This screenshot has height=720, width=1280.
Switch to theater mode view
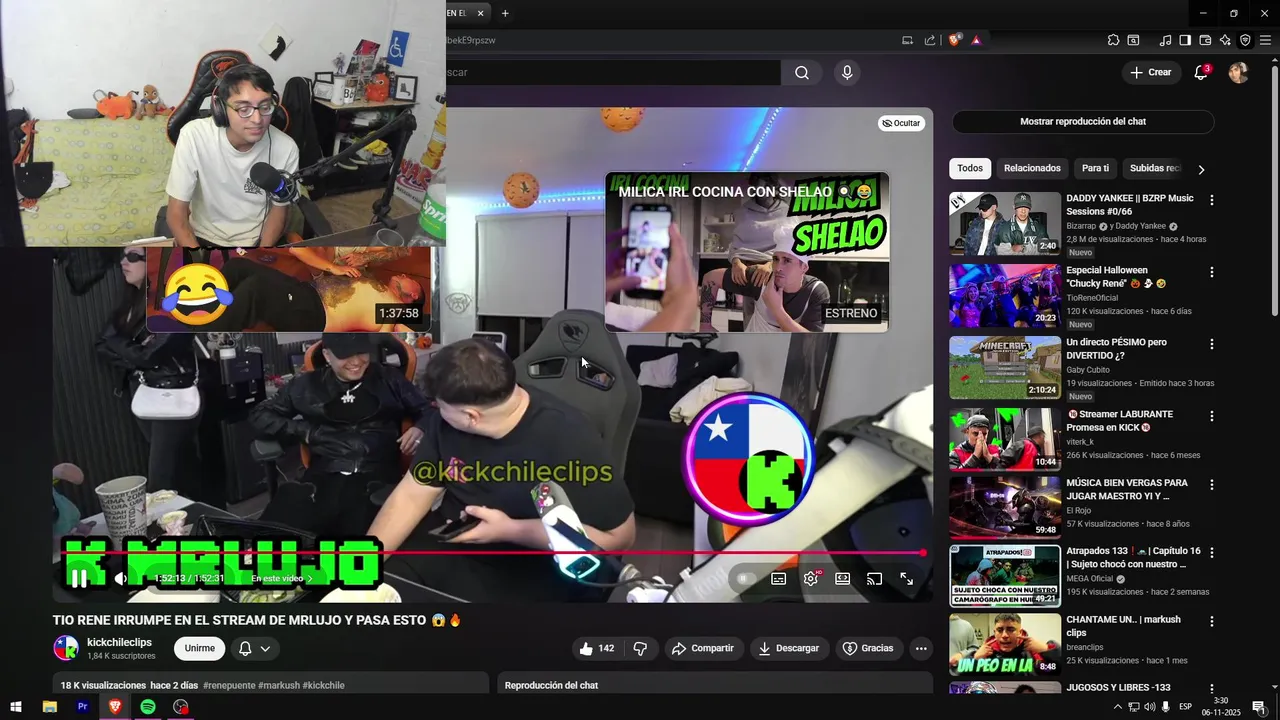[x=843, y=578]
